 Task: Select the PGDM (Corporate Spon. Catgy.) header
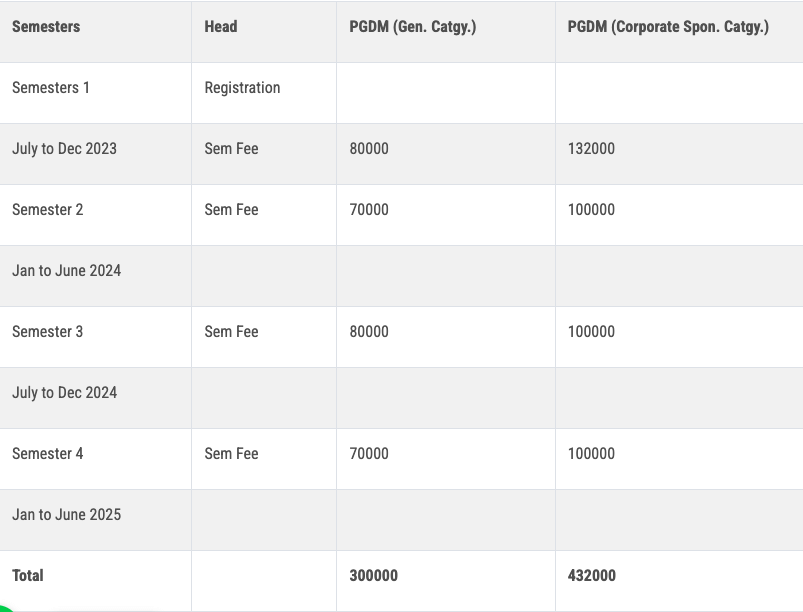click(x=667, y=27)
